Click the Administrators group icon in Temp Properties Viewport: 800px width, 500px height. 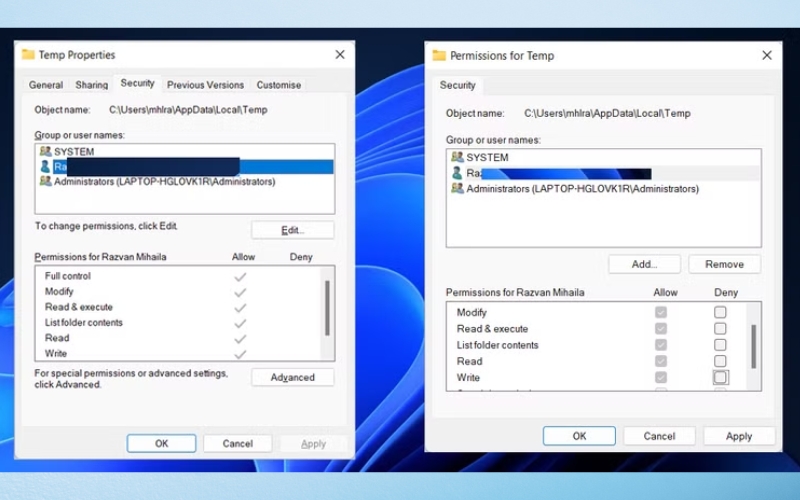click(x=45, y=182)
